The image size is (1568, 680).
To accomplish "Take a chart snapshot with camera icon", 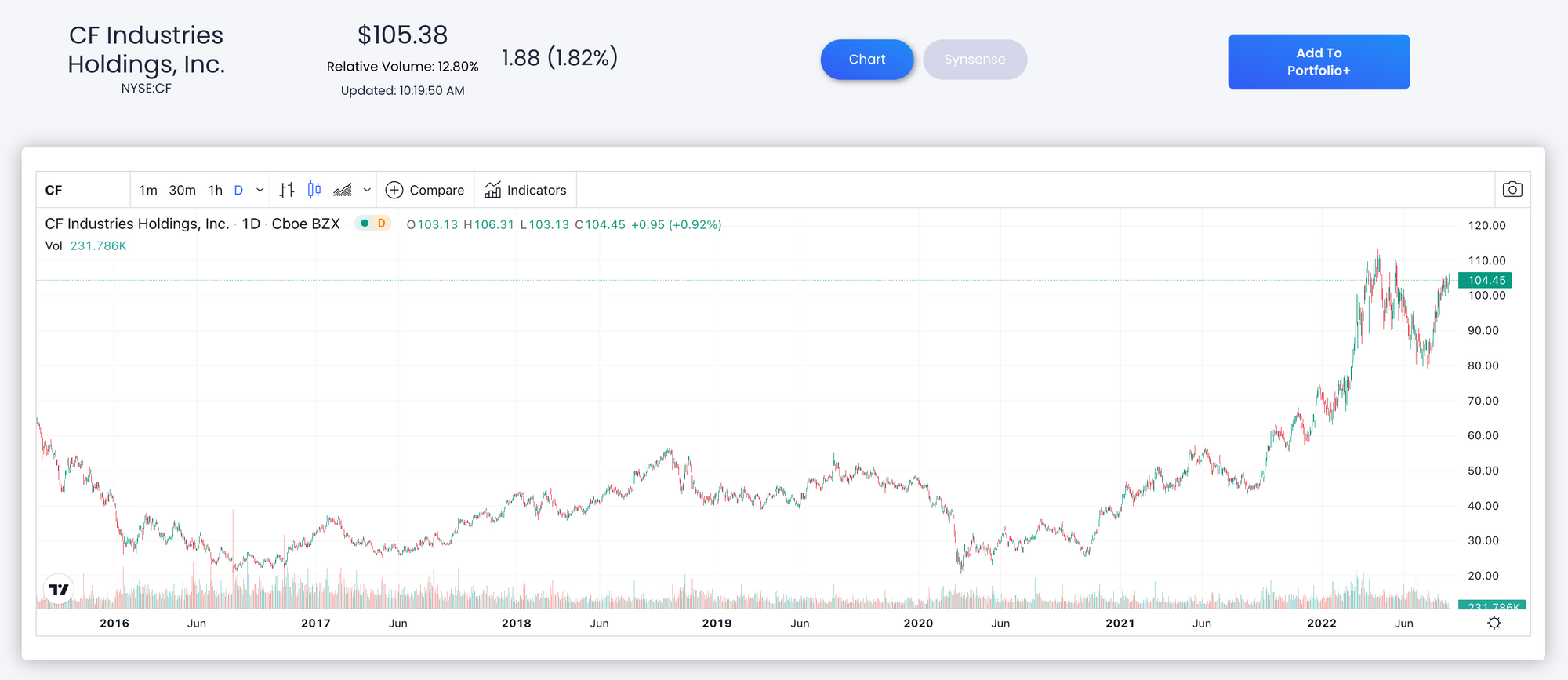I will [1512, 190].
